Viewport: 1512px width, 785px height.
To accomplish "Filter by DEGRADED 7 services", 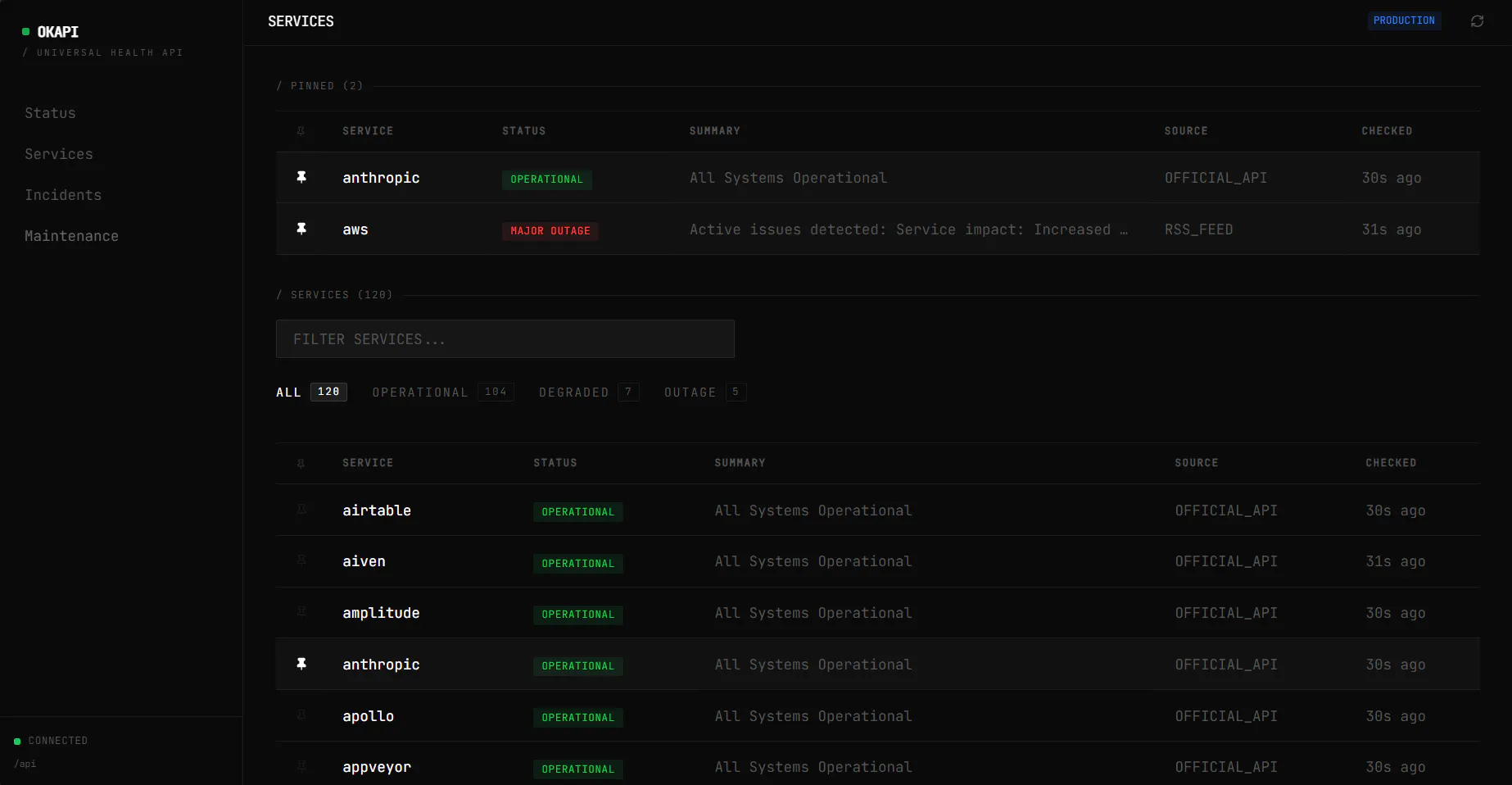I will tap(589, 392).
